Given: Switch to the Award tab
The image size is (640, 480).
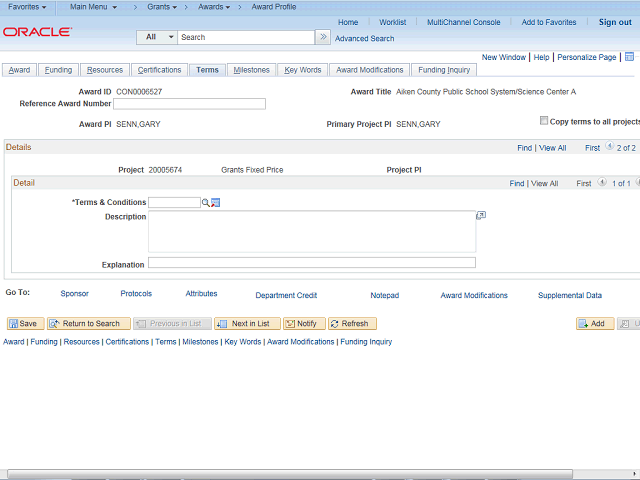Looking at the screenshot, I should click(19, 70).
